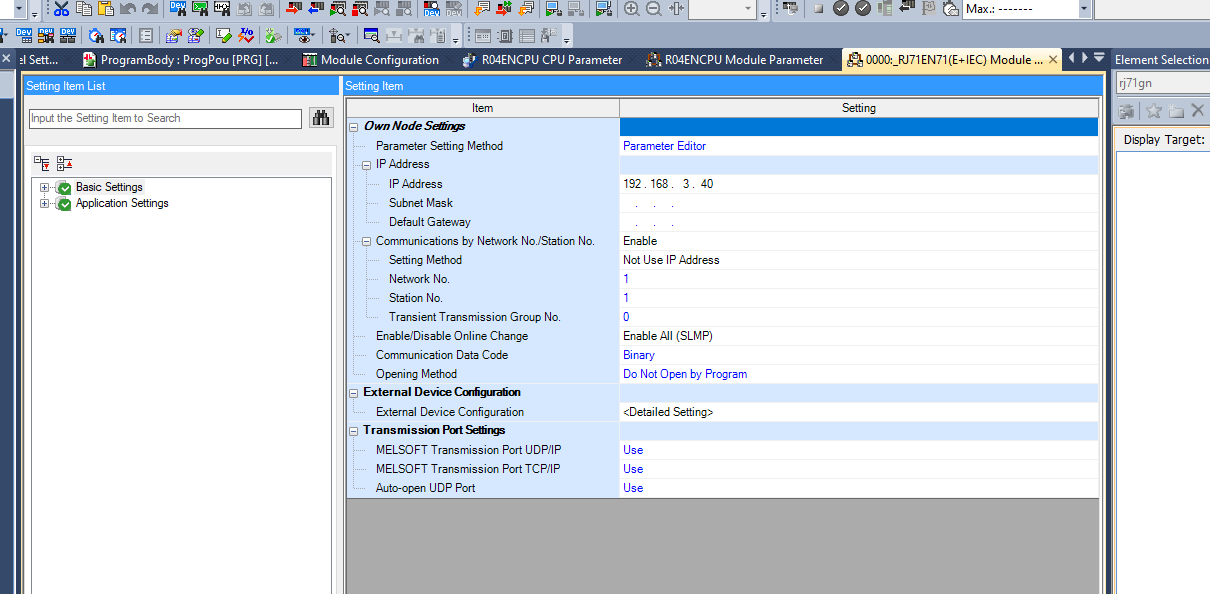Open the tab list dropdown arrow
Viewport: 1210px width, 594px height.
coord(1099,58)
